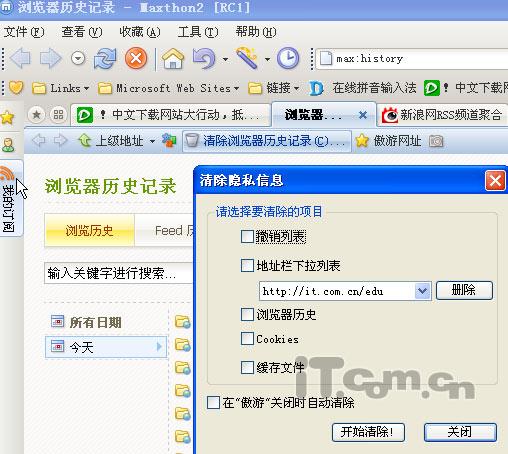Viewport: 508px width, 454px height.
Task: Click the address bar showing max:history
Action: pyautogui.click(x=412, y=59)
